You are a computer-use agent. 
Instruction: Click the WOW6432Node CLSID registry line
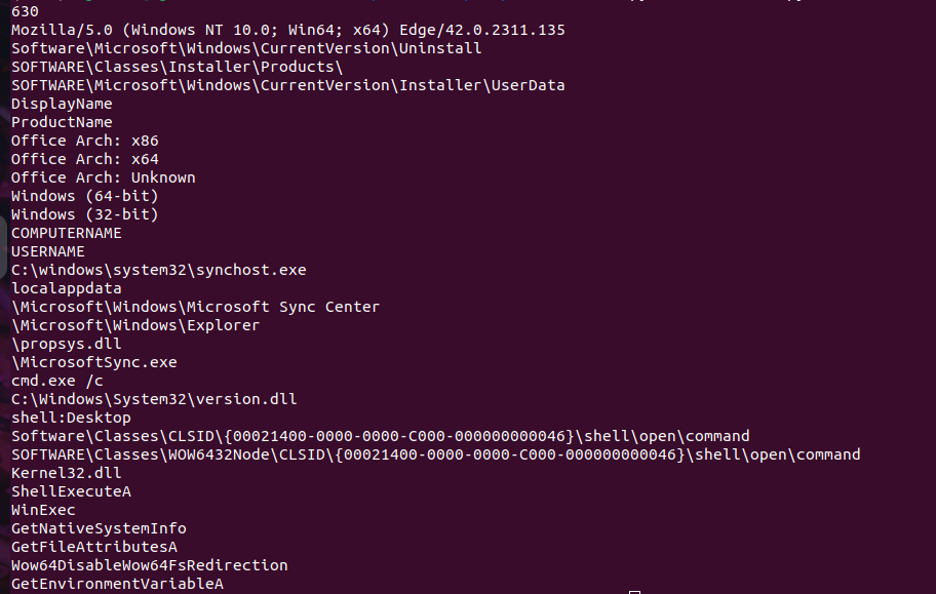tap(435, 455)
